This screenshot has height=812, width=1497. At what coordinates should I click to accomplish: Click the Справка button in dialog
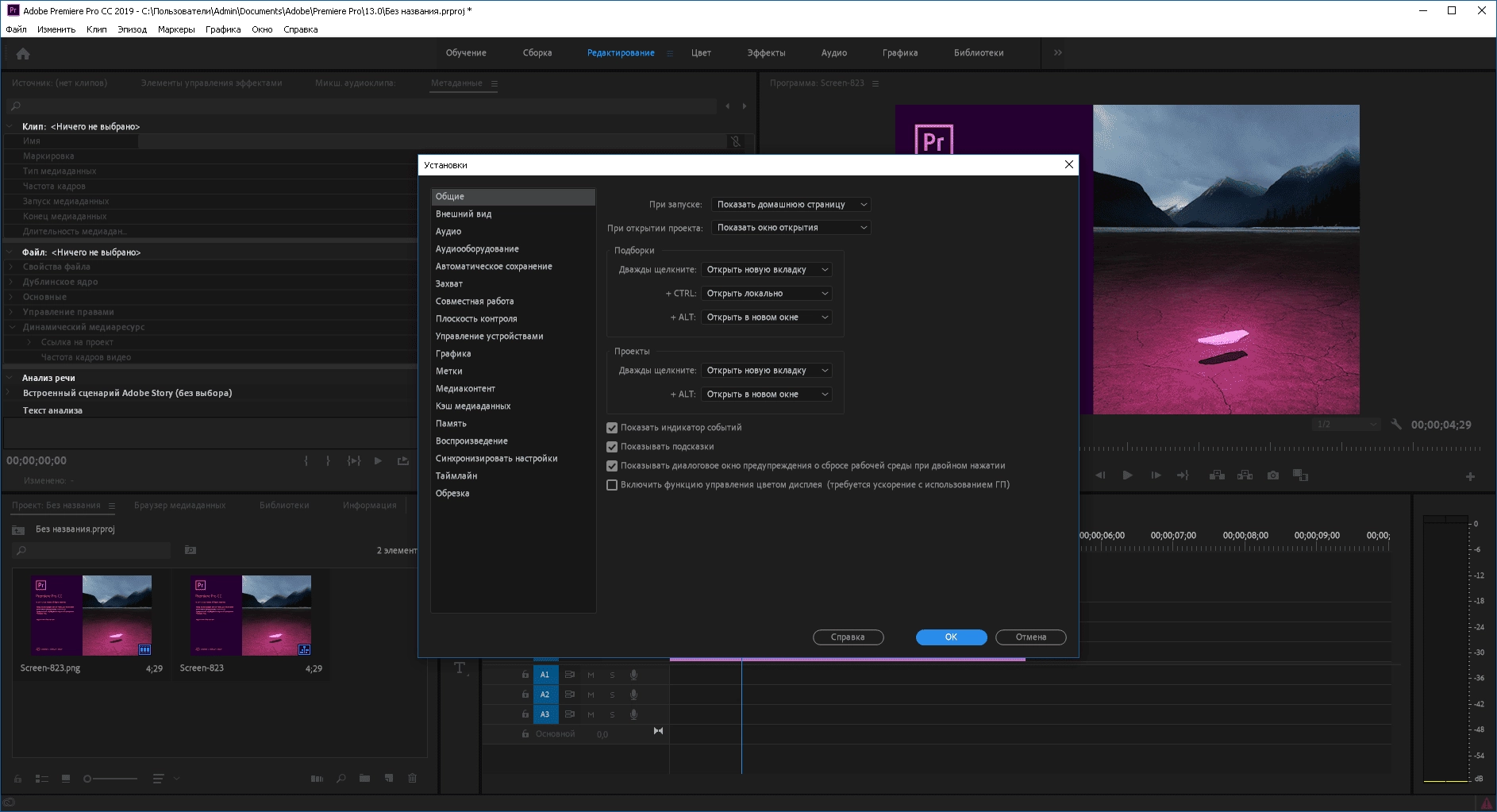(x=848, y=637)
